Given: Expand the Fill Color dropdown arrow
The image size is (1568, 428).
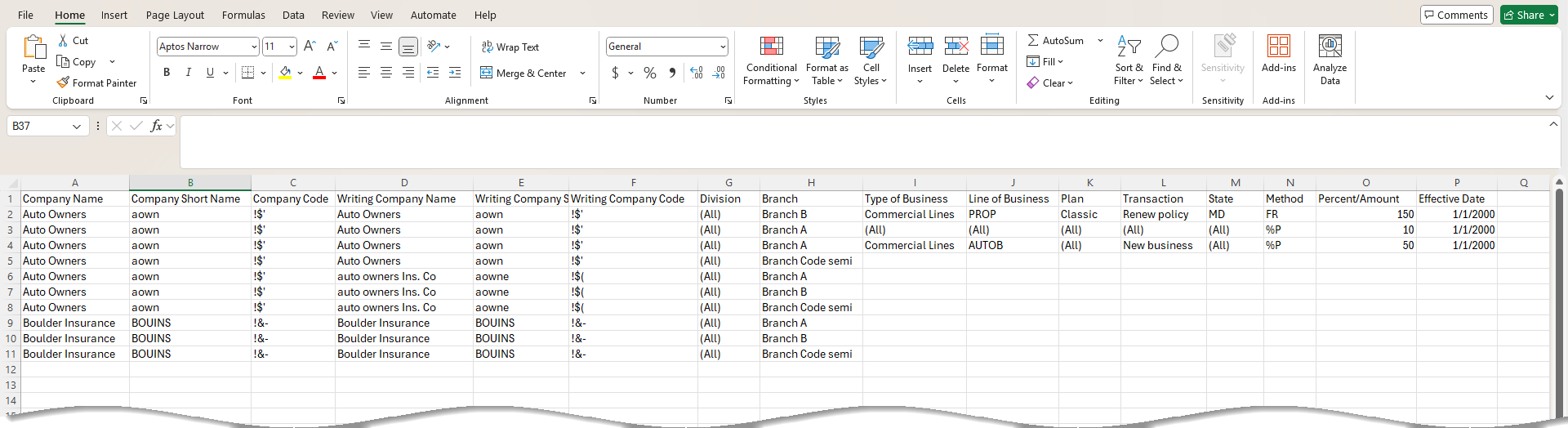Looking at the screenshot, I should (x=300, y=73).
